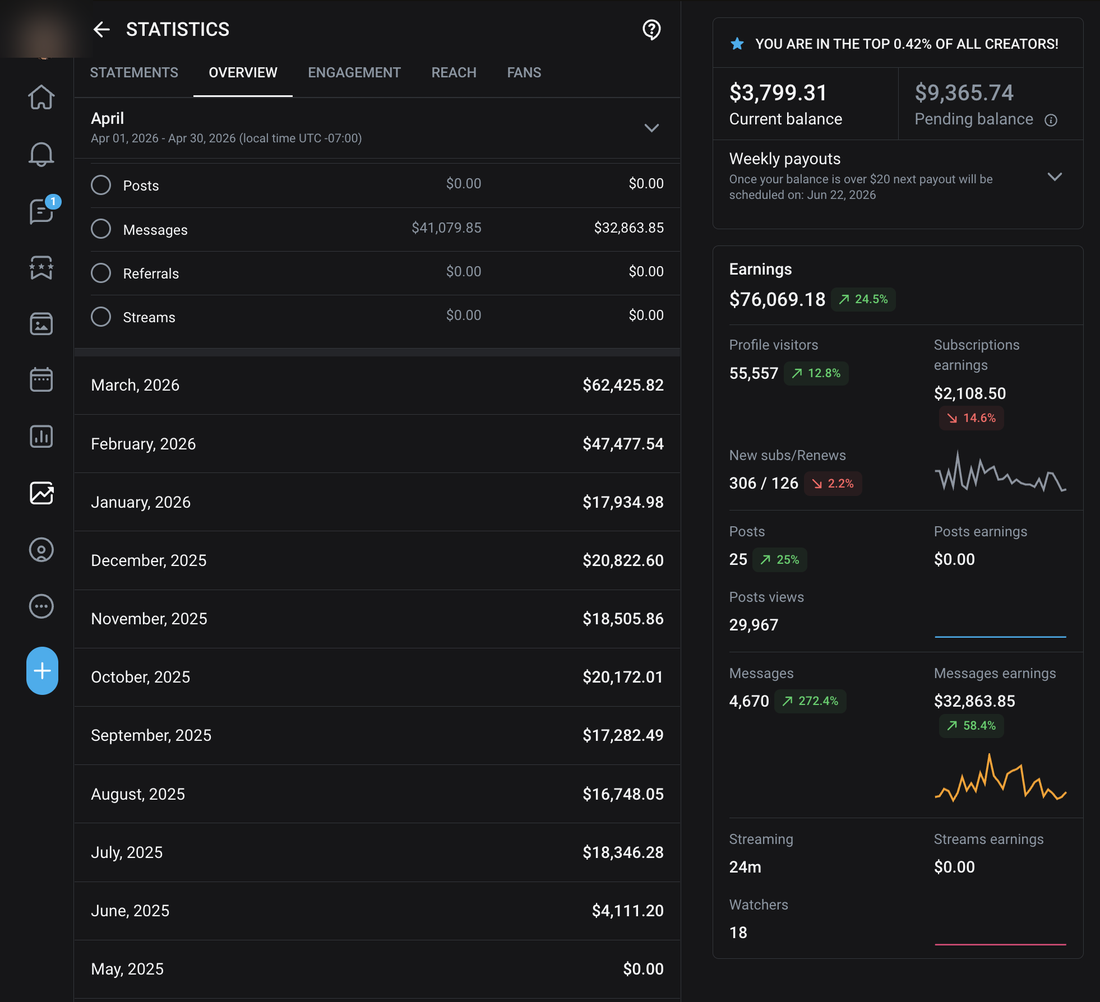Open the Messages chat icon with badge

[43, 210]
